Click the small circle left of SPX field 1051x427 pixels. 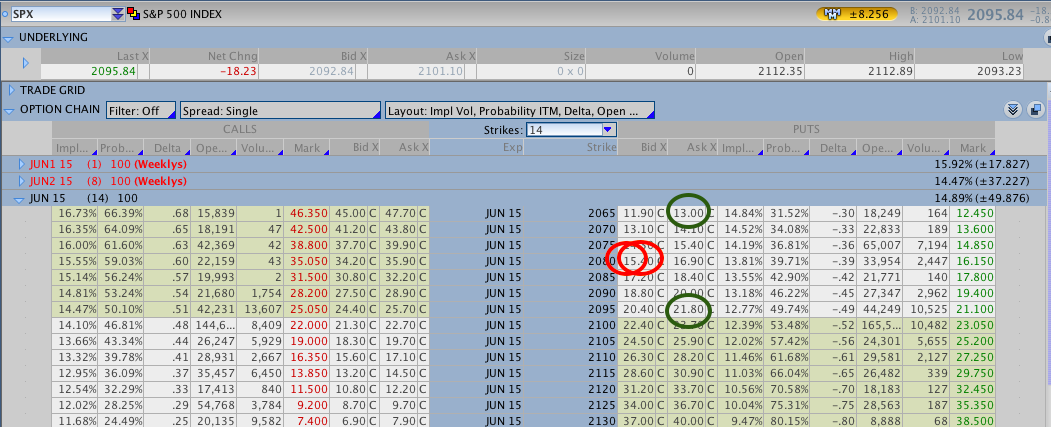(5, 14)
